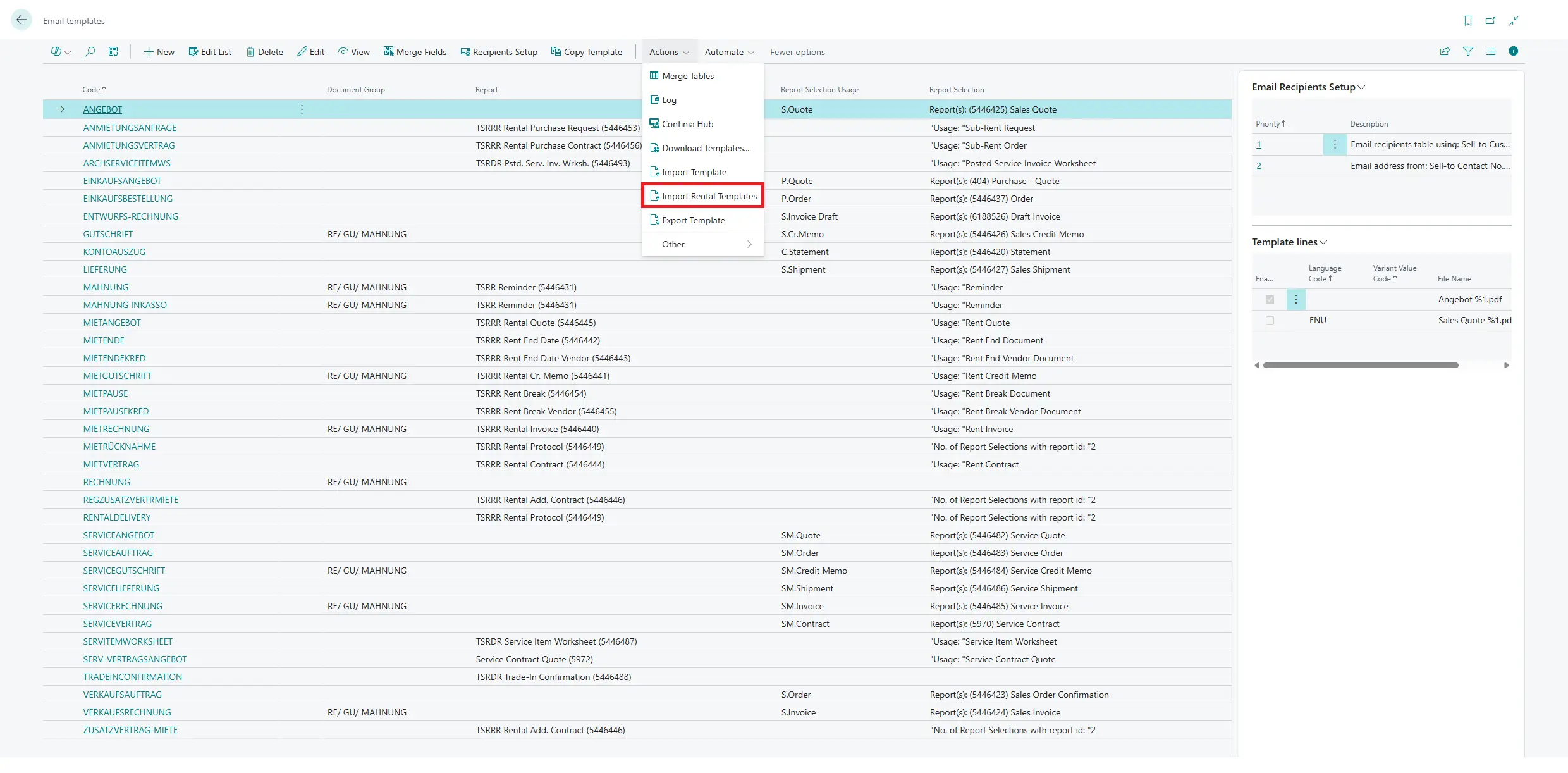Click the analysis mode icon
This screenshot has width=1568, height=773.
click(113, 52)
